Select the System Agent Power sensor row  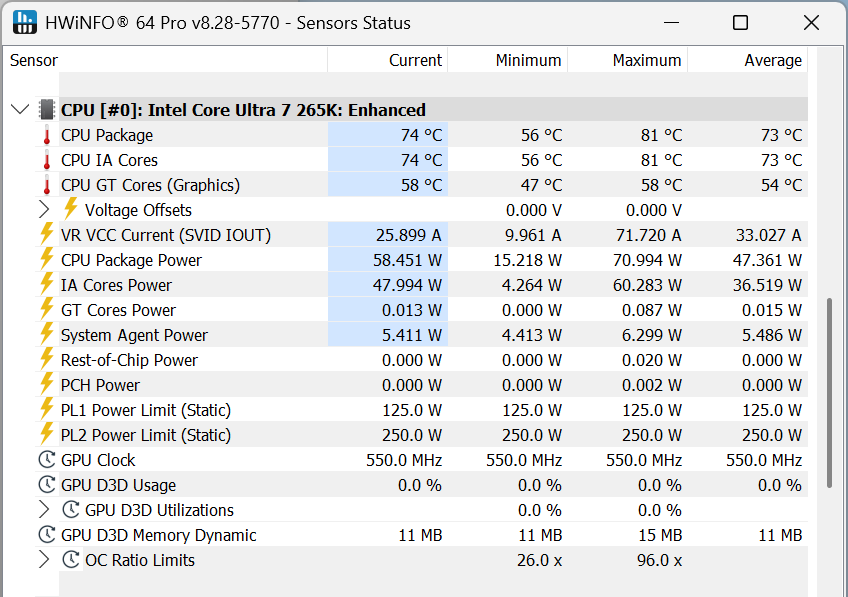click(x=134, y=335)
